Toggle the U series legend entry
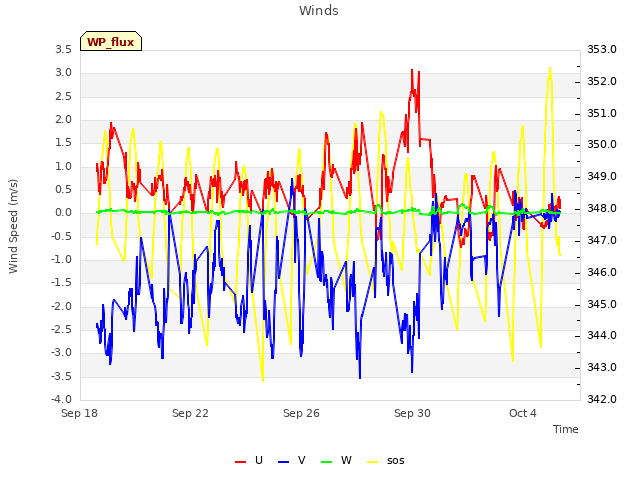Screen dimensions: 640x480 [x=249, y=461]
